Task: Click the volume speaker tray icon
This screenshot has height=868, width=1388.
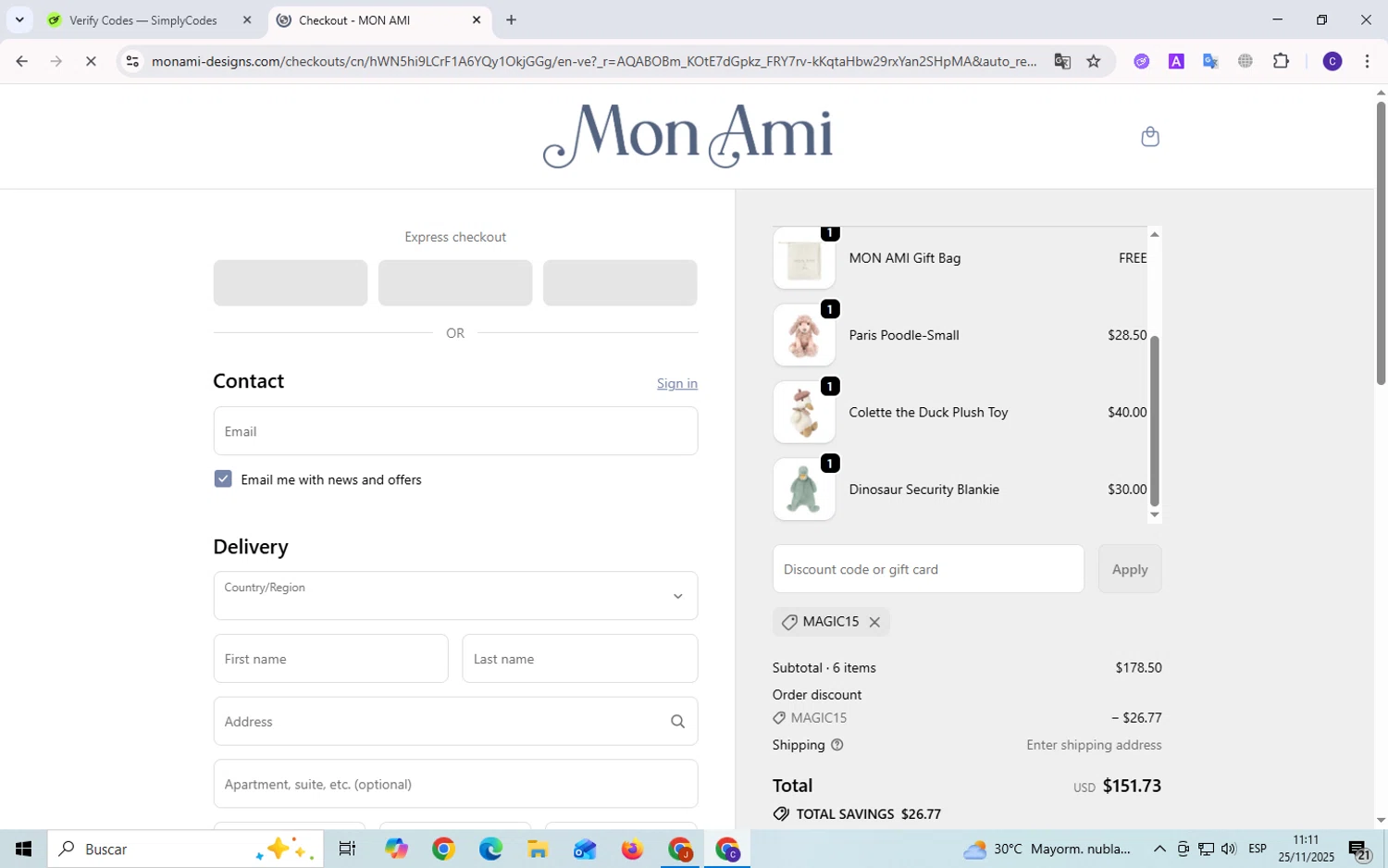Action: click(1229, 849)
